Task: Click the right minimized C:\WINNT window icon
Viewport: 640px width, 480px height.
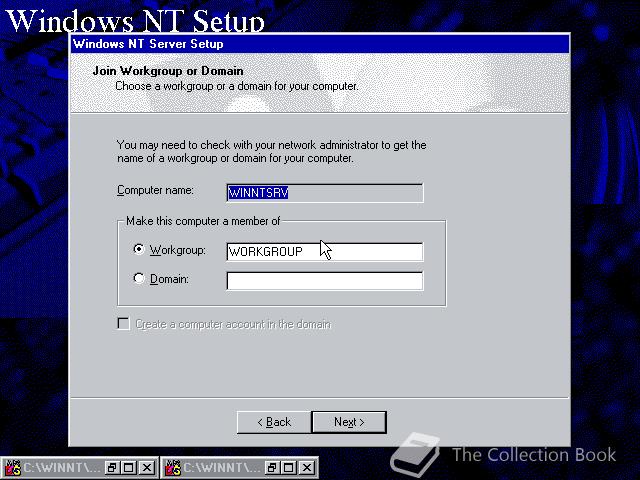Action: pyautogui.click(x=173, y=468)
